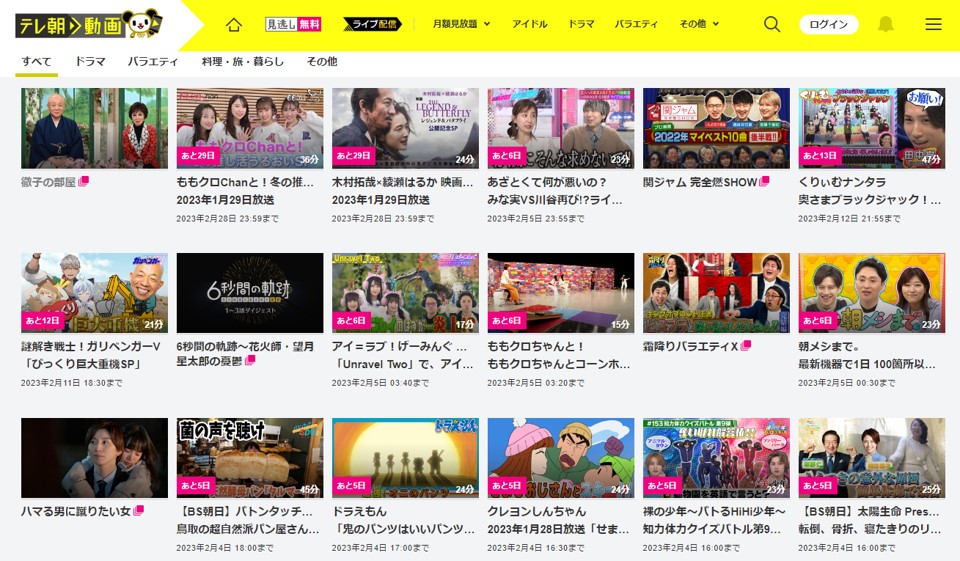Switch to その他 category tab
Viewport: 960px width, 561px height.
point(322,61)
